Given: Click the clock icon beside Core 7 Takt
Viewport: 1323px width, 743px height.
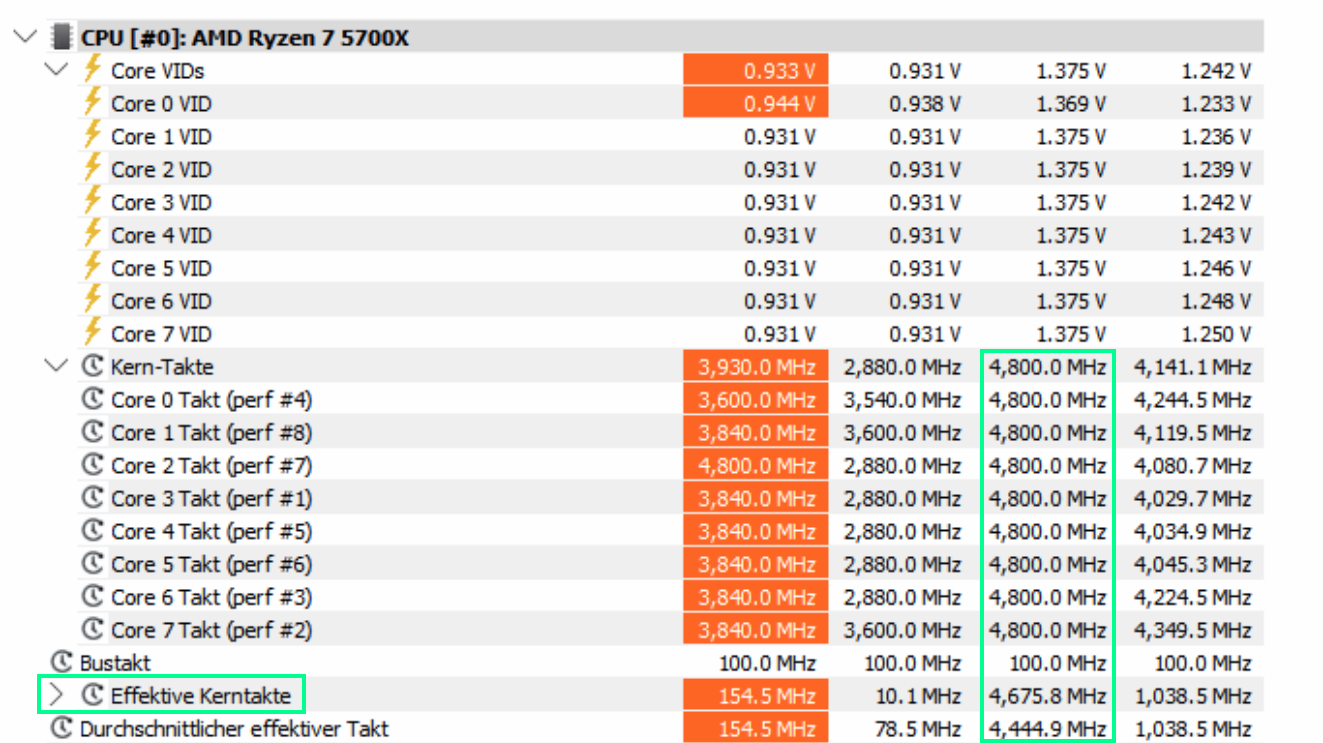Looking at the screenshot, I should (x=93, y=629).
